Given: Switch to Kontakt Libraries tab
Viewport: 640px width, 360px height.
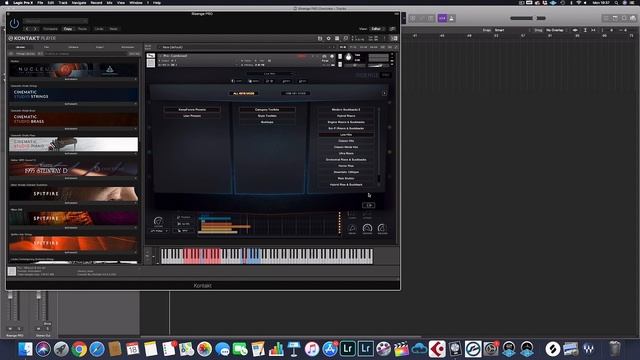Looking at the screenshot, I should coord(20,47).
